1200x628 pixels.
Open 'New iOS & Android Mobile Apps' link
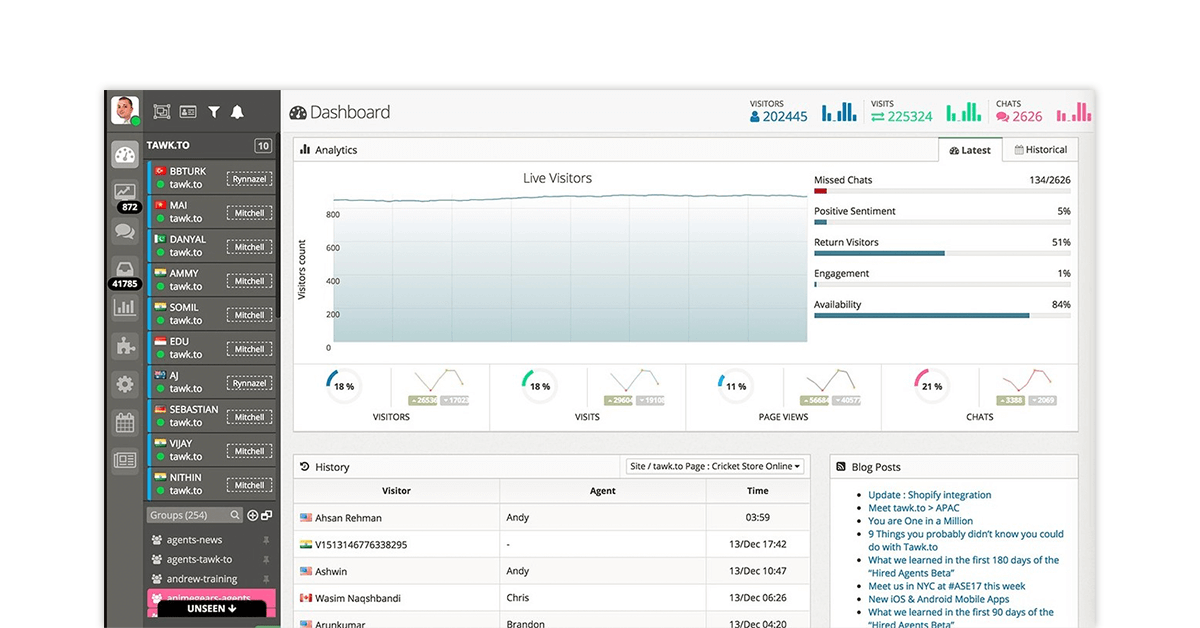pos(939,599)
